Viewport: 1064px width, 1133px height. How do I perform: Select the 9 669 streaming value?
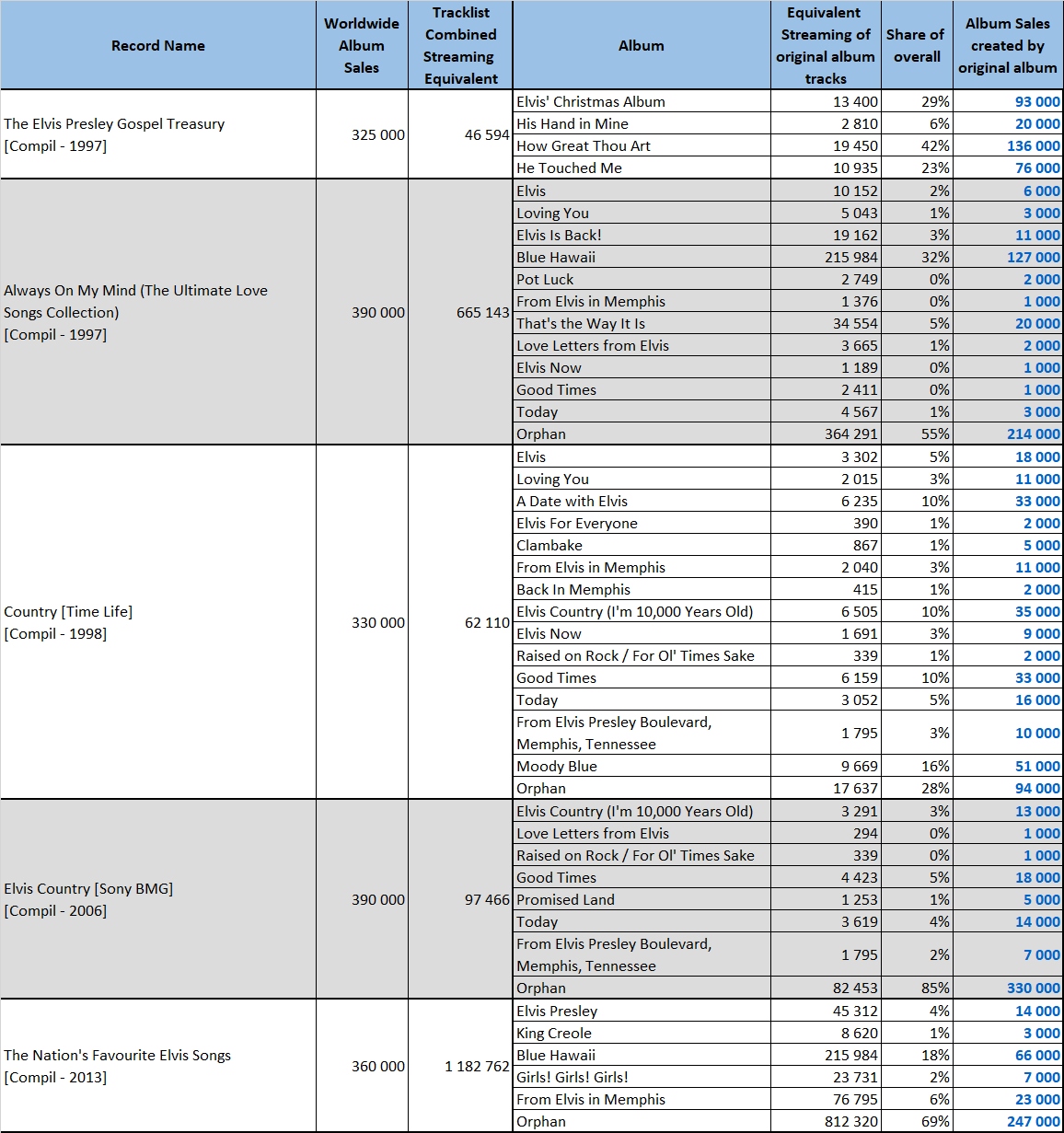pyautogui.click(x=826, y=766)
